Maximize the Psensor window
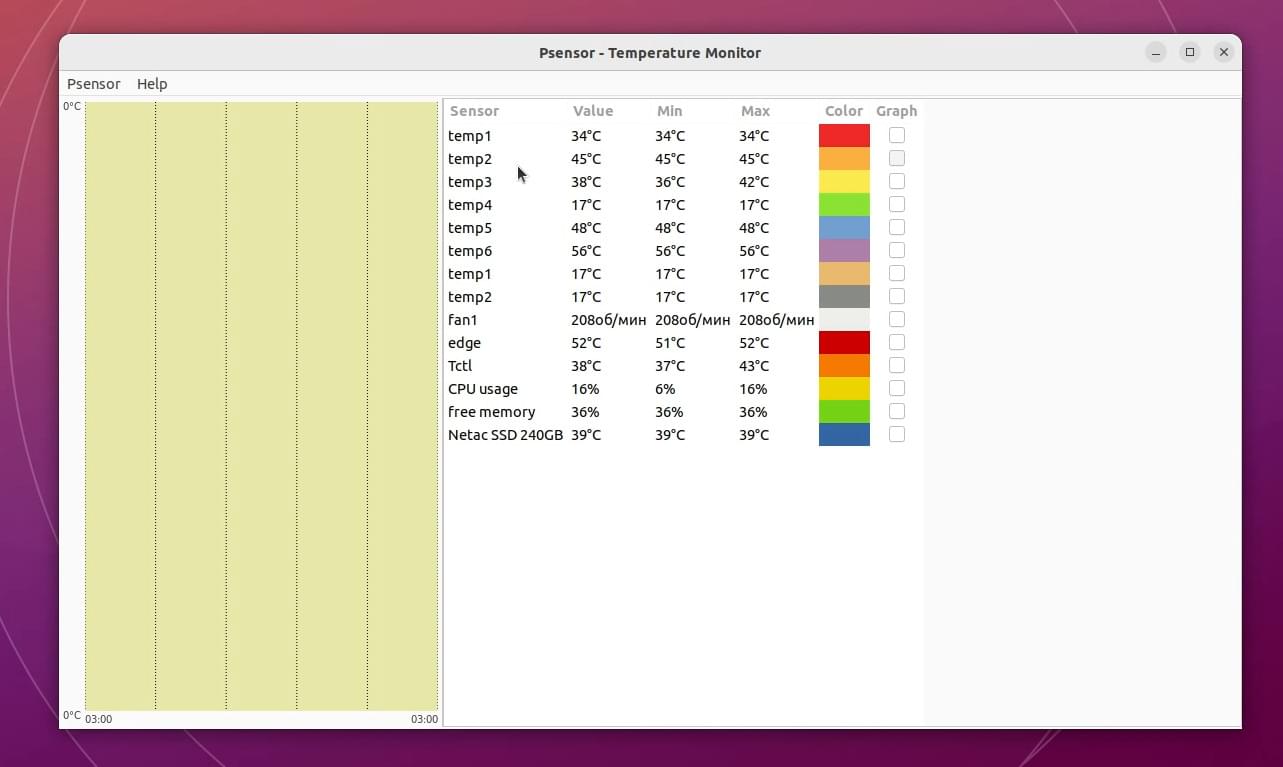The height and width of the screenshot is (767, 1283). click(x=1190, y=52)
